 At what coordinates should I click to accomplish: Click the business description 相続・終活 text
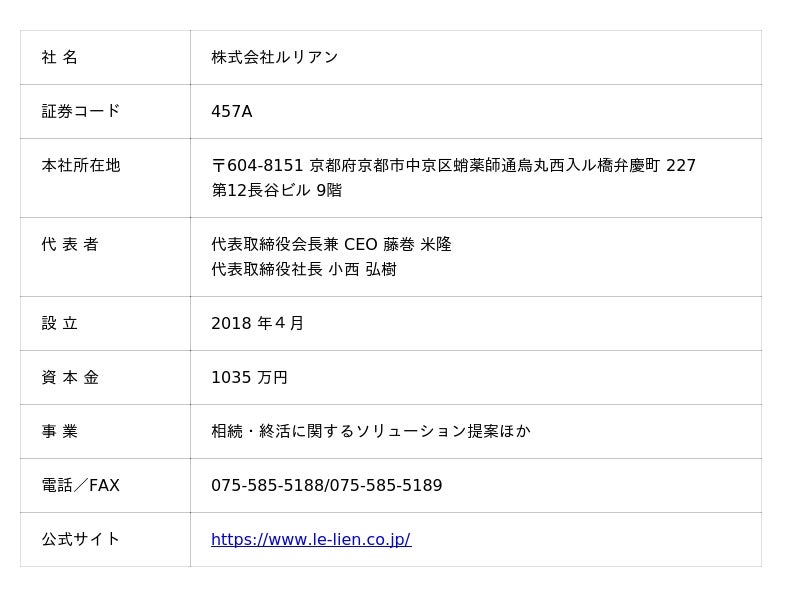(x=370, y=432)
